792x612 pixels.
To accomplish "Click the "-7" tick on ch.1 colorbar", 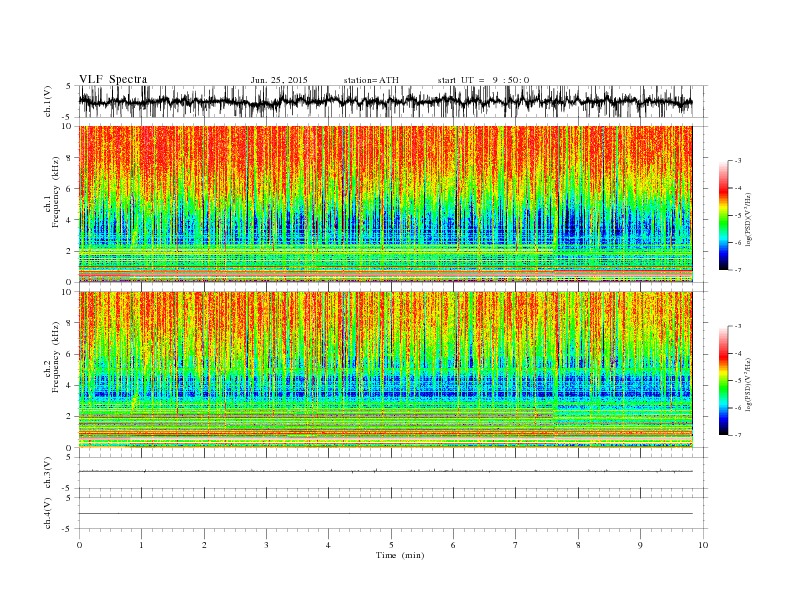I will tap(738, 270).
